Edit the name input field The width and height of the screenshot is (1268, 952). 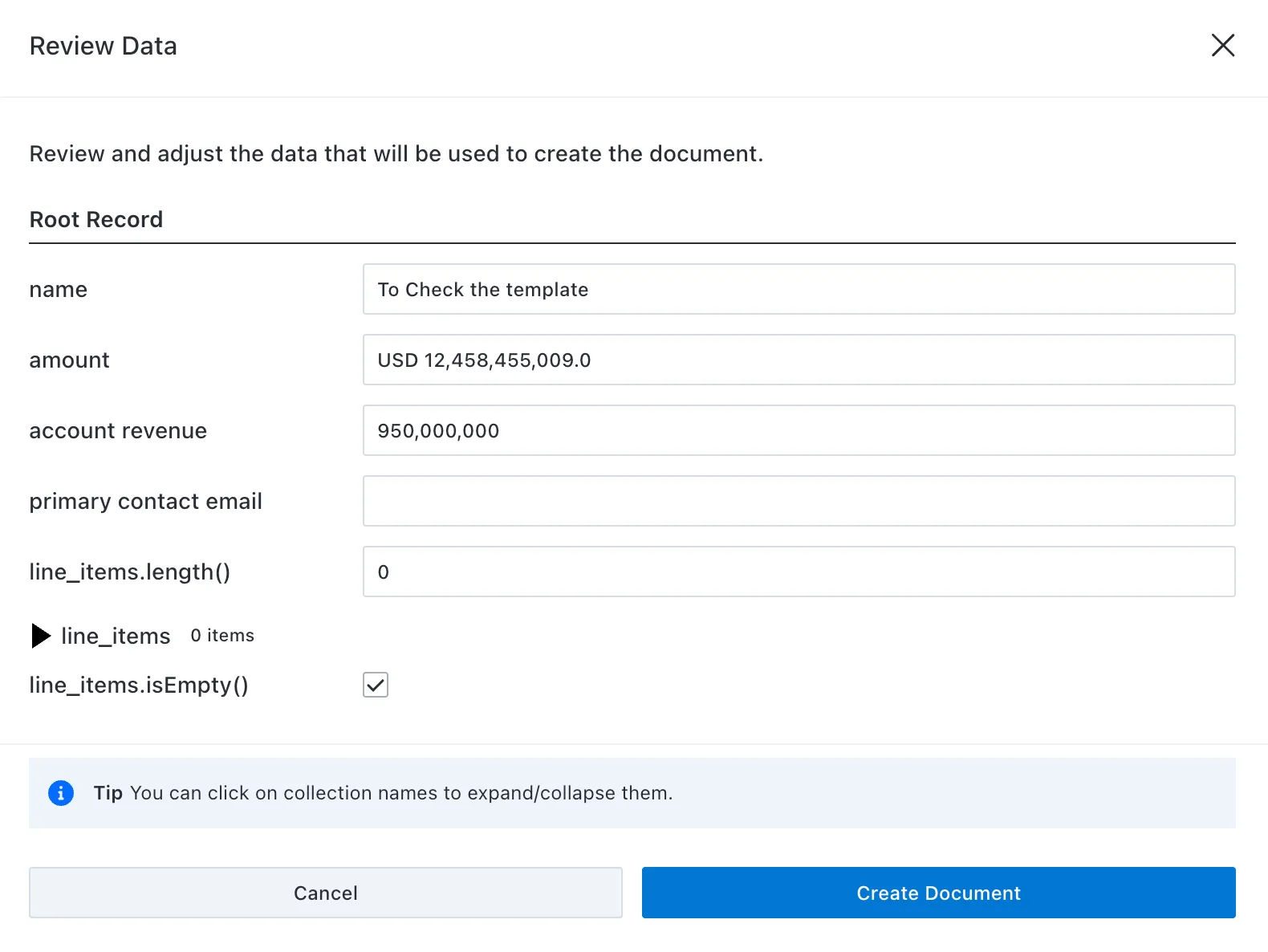799,289
